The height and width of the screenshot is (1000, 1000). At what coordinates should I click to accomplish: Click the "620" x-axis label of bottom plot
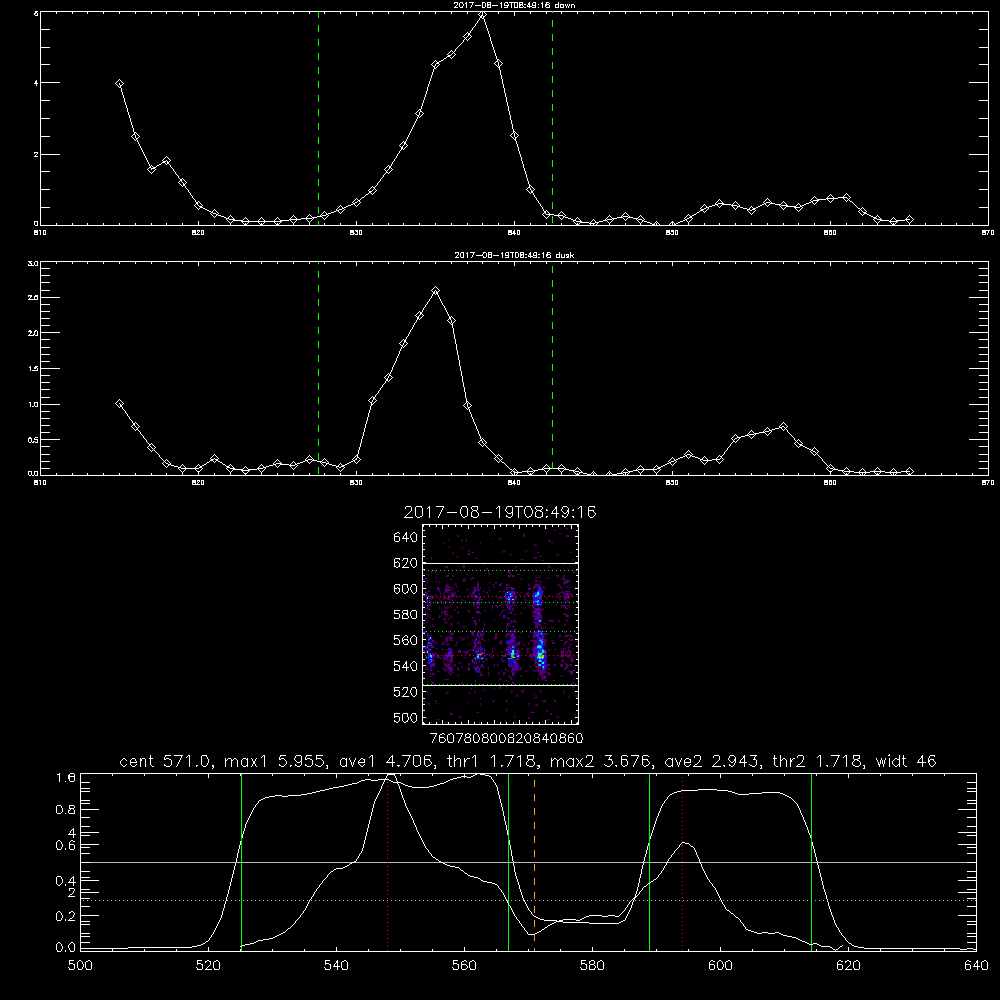click(848, 966)
